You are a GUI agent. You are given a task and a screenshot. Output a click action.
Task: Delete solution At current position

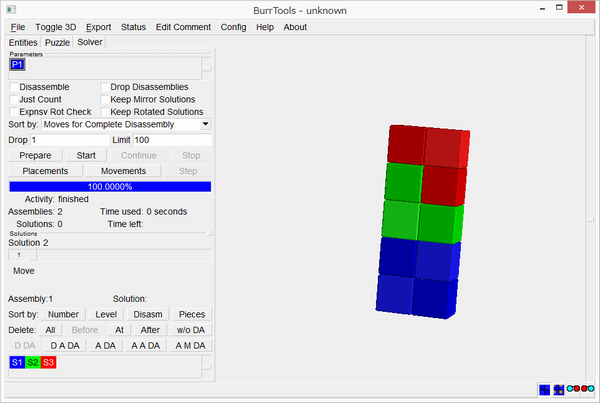coord(119,330)
